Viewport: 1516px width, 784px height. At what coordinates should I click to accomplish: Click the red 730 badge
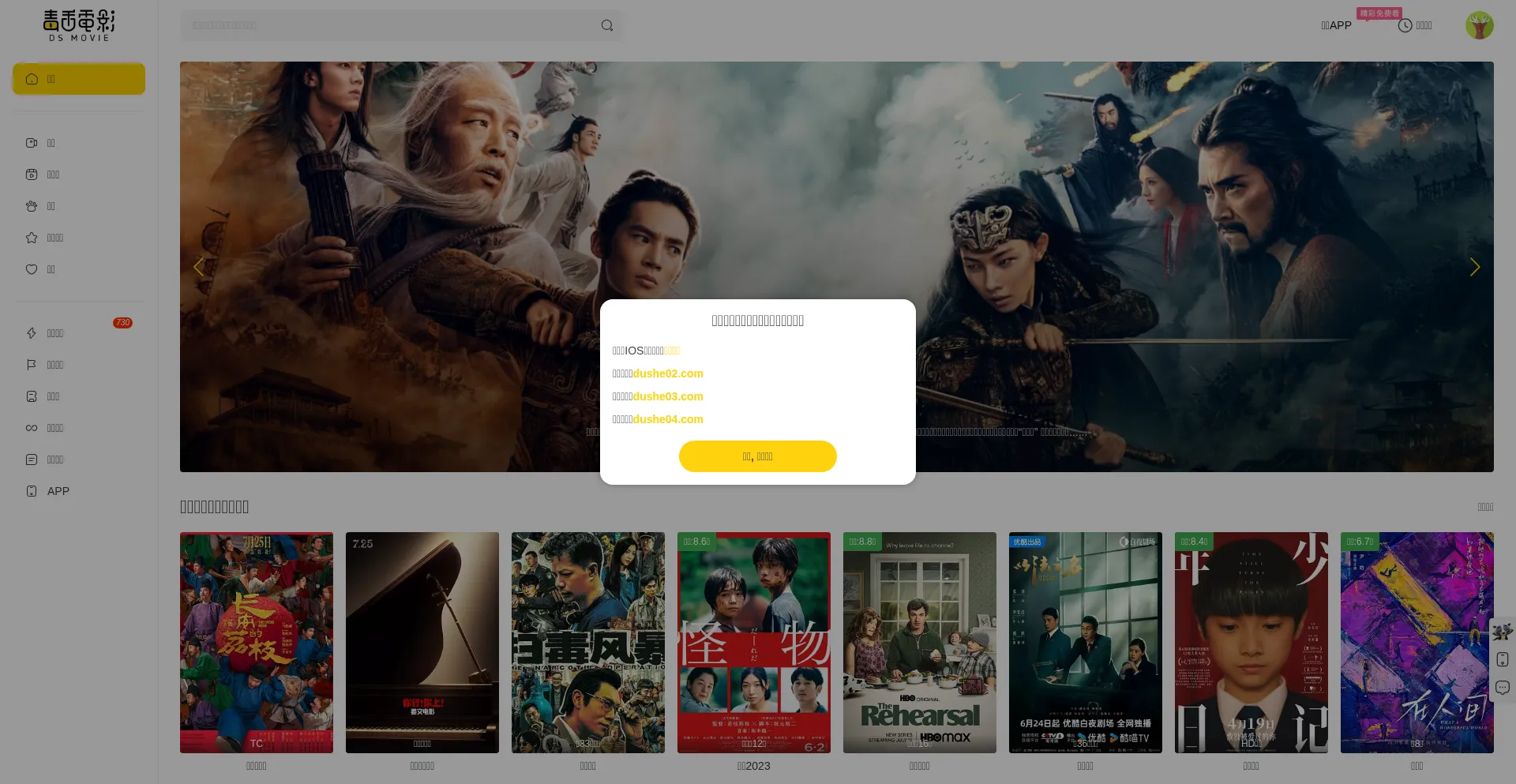click(122, 323)
